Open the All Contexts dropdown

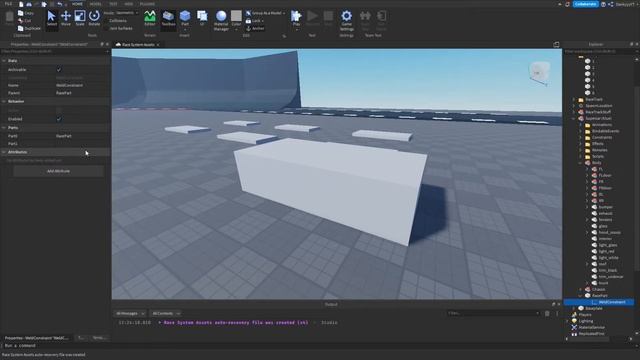[166, 313]
